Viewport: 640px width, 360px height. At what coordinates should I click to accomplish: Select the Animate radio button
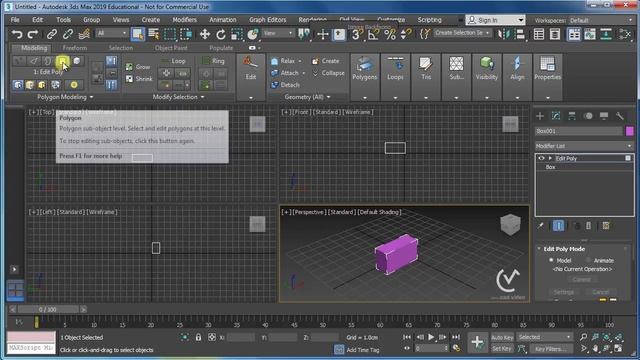pos(588,260)
